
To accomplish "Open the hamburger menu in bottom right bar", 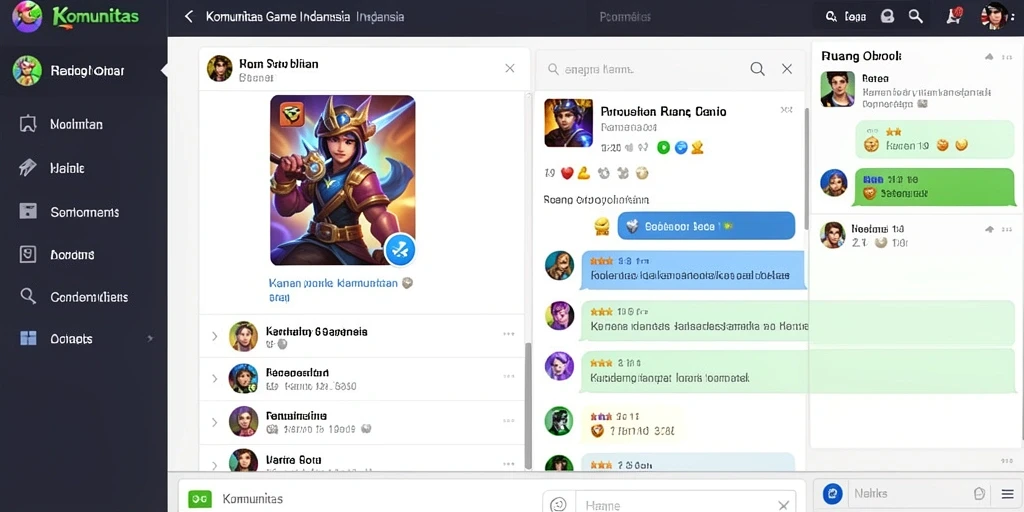I will (x=1007, y=494).
